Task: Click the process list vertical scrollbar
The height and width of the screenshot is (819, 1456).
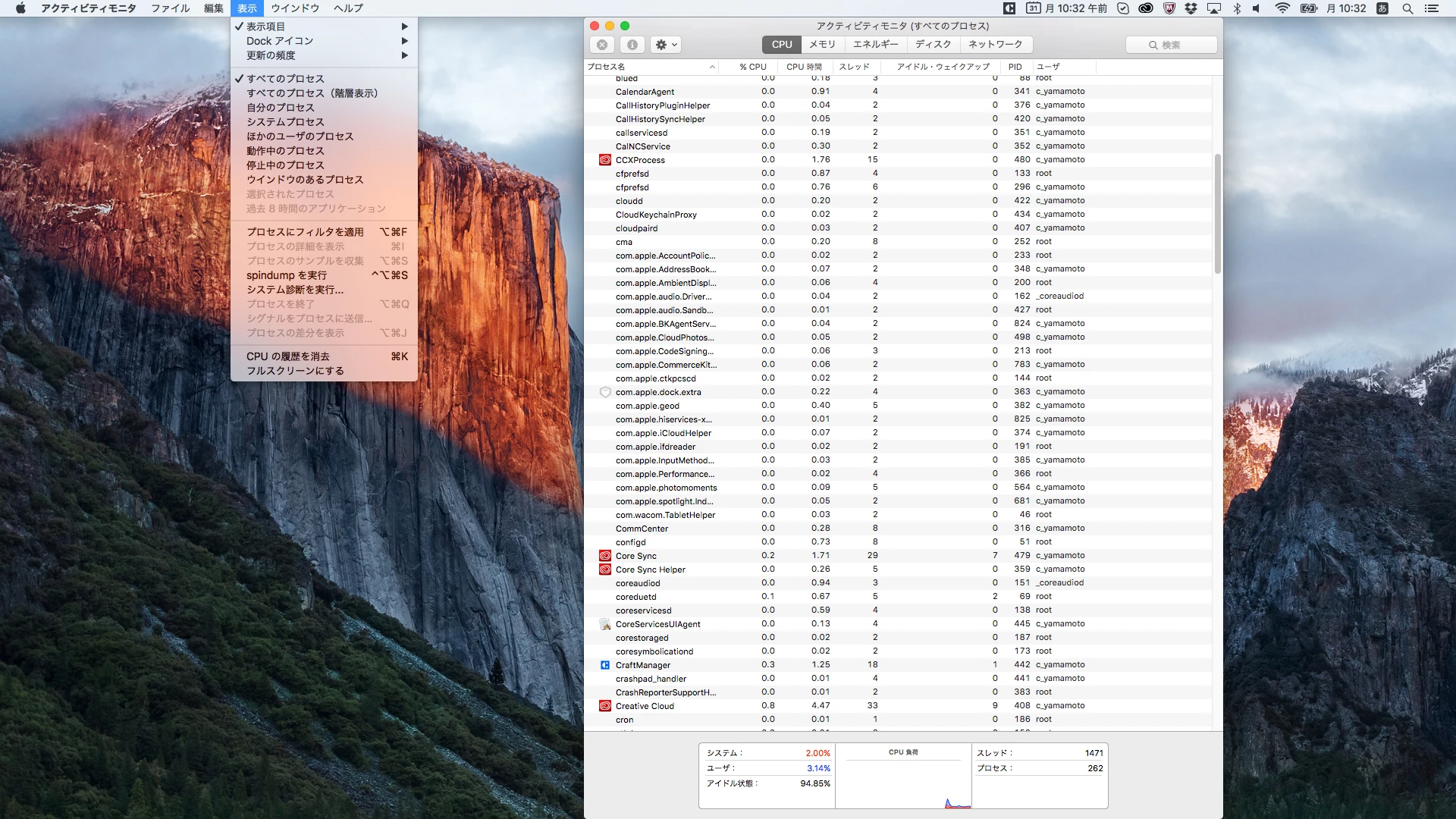Action: point(1218,212)
